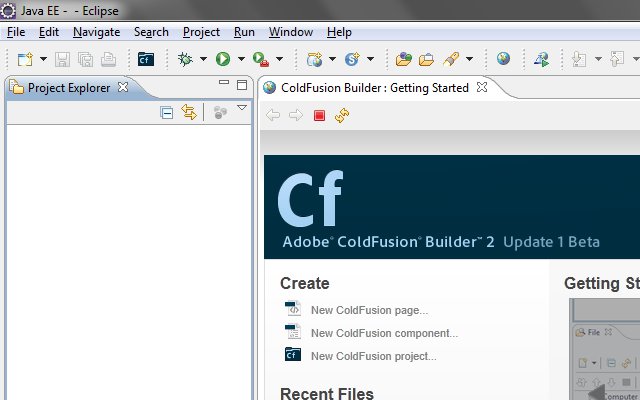Click the Next Annotation toolbar icon
640x400 pixels.
(579, 60)
